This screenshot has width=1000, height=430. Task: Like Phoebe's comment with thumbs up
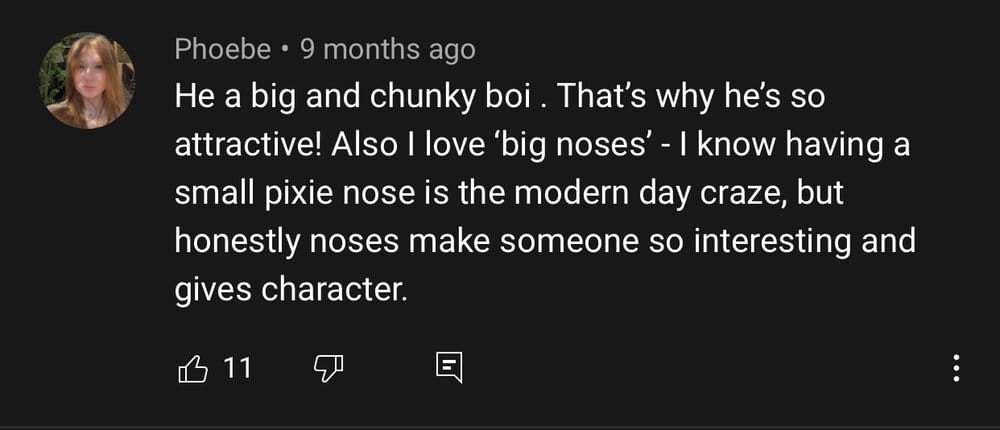tap(191, 369)
